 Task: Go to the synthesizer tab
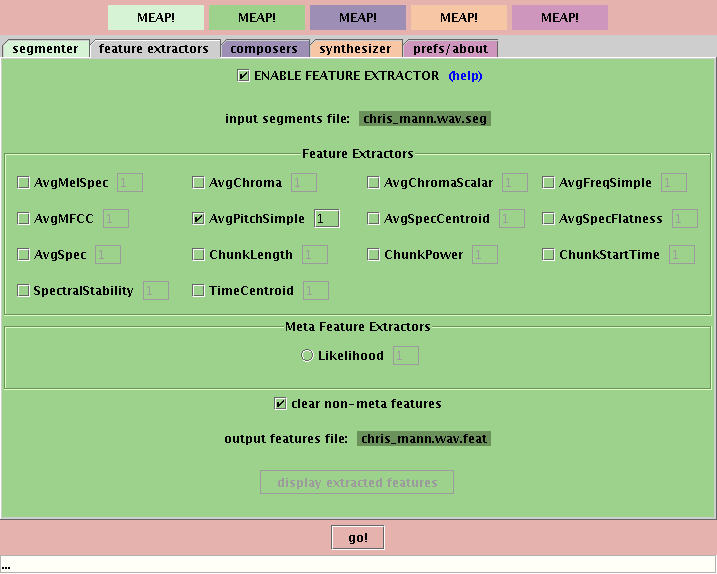pos(356,48)
